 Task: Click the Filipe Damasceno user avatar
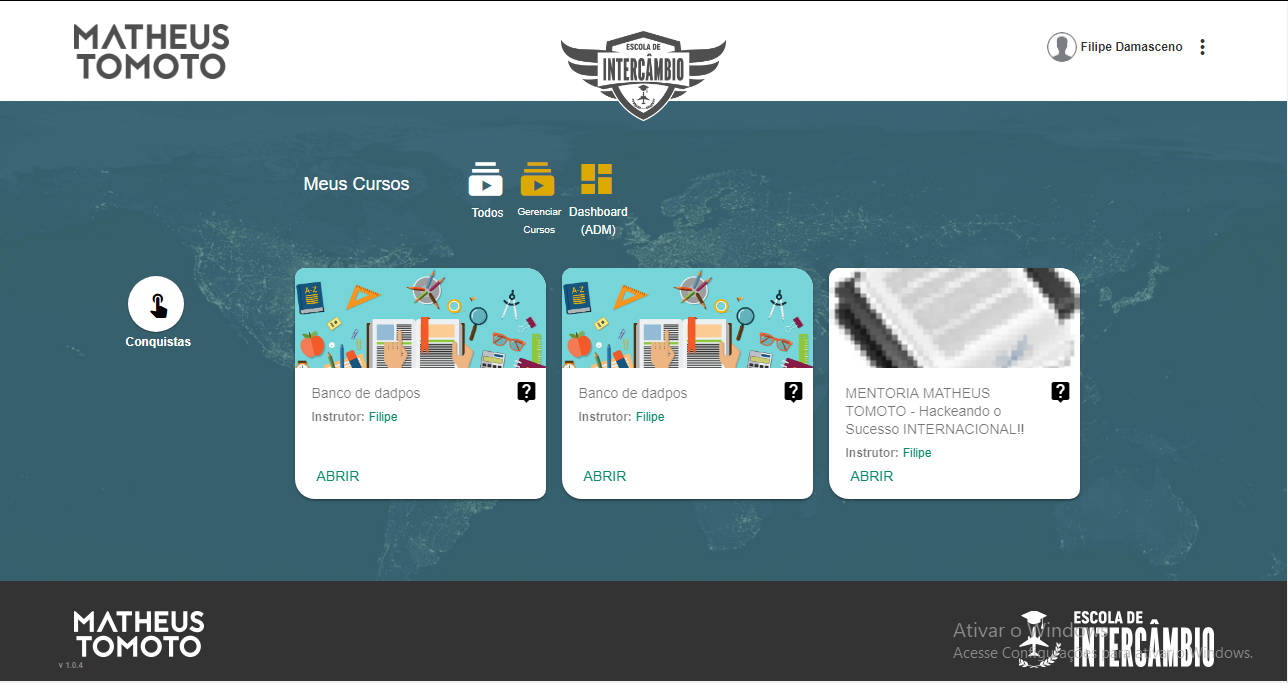click(1061, 47)
